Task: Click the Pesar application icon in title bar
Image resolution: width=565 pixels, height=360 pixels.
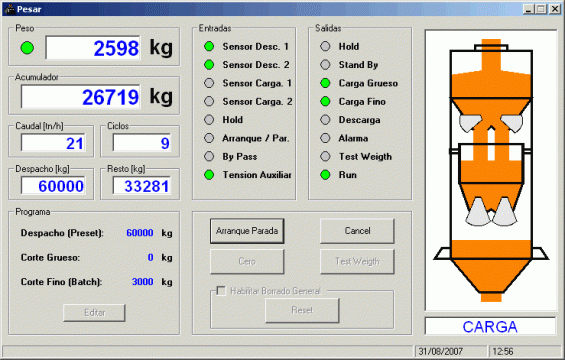Action: (9, 9)
